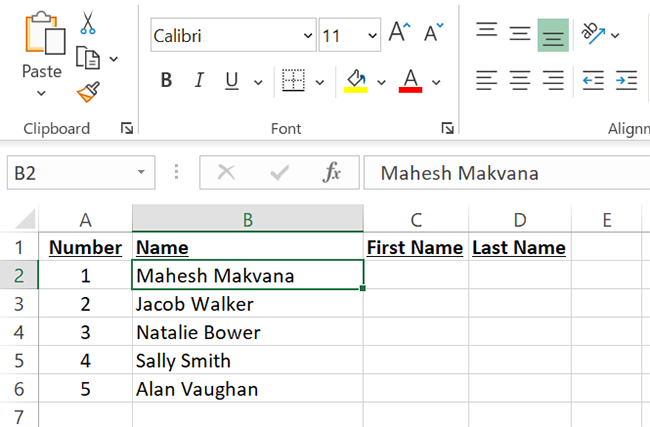The image size is (650, 427).
Task: Click the Orientation text rotation icon
Action: click(593, 33)
